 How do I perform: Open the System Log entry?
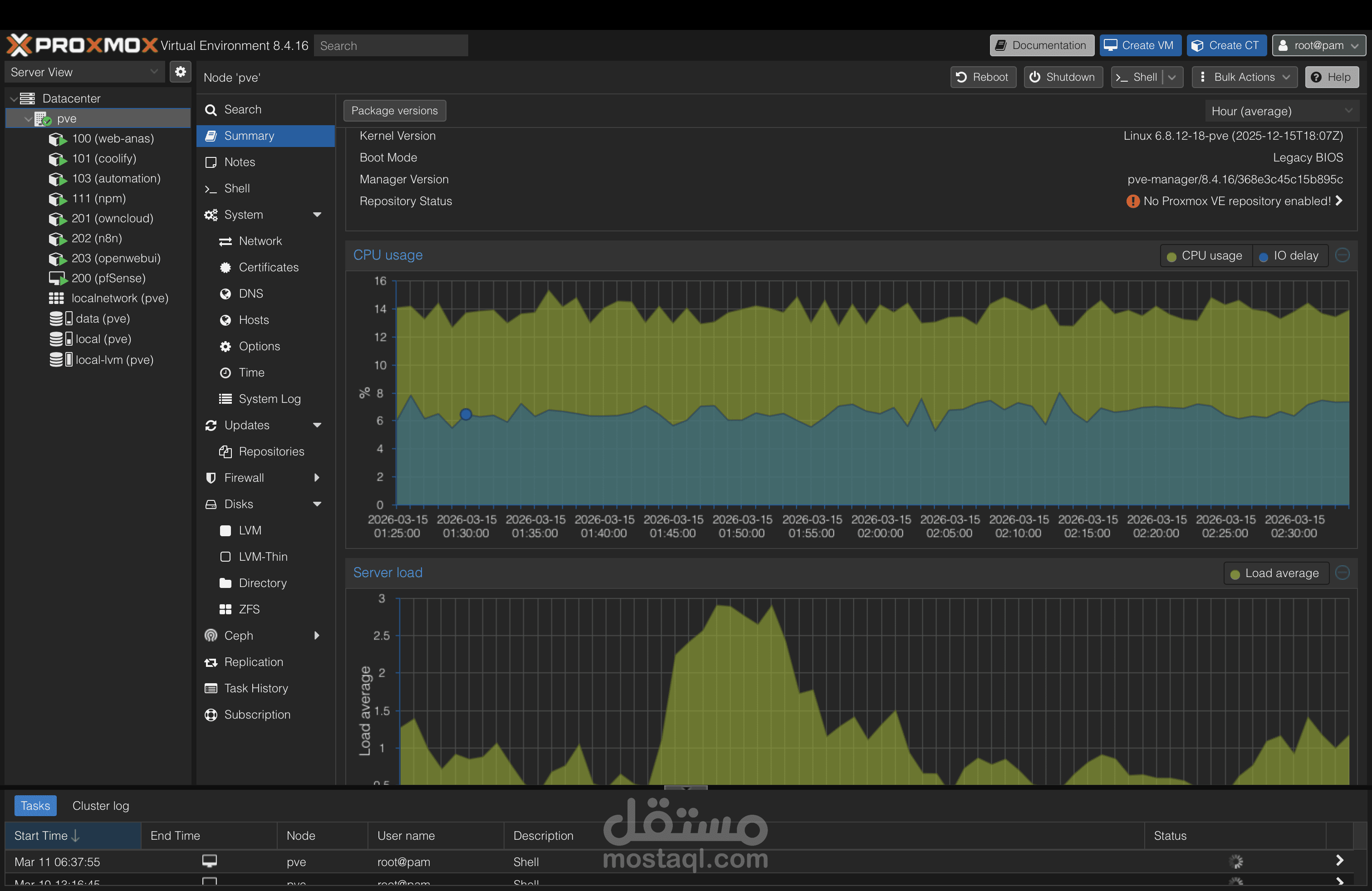(x=269, y=399)
